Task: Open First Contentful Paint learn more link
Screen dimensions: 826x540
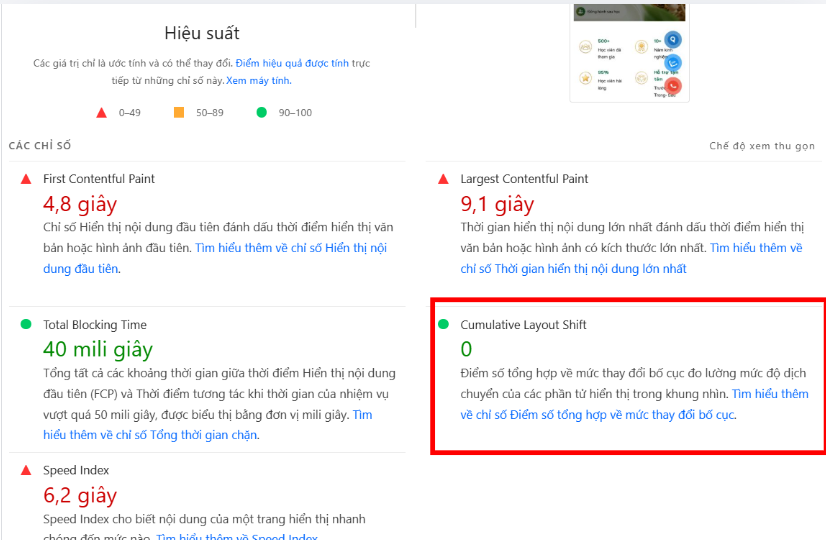Action: pos(291,248)
